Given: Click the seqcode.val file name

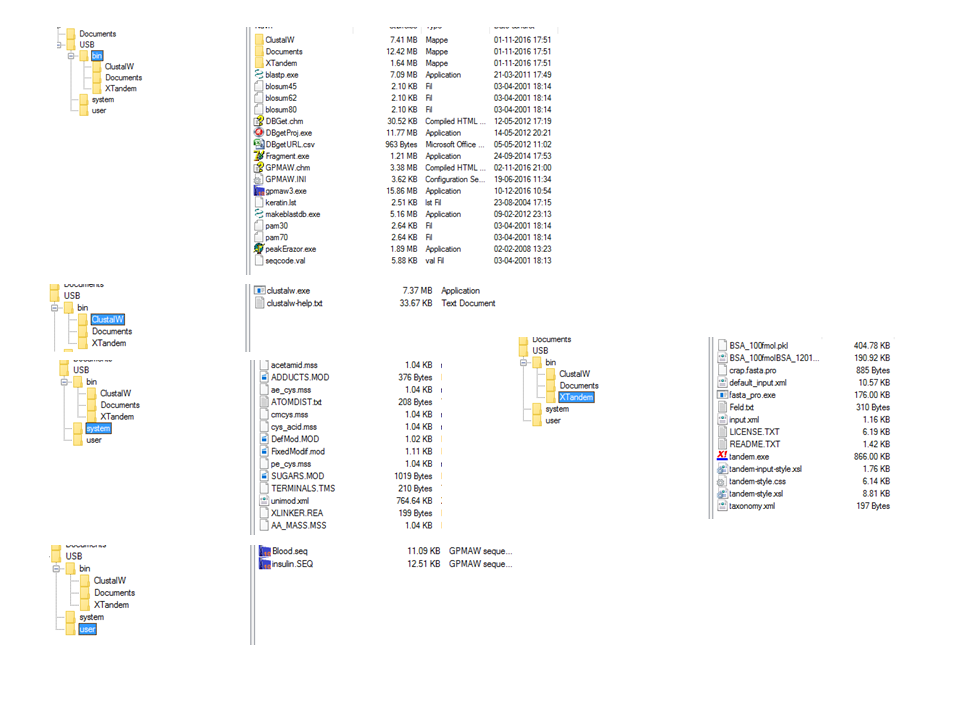Looking at the screenshot, I should click(285, 261).
